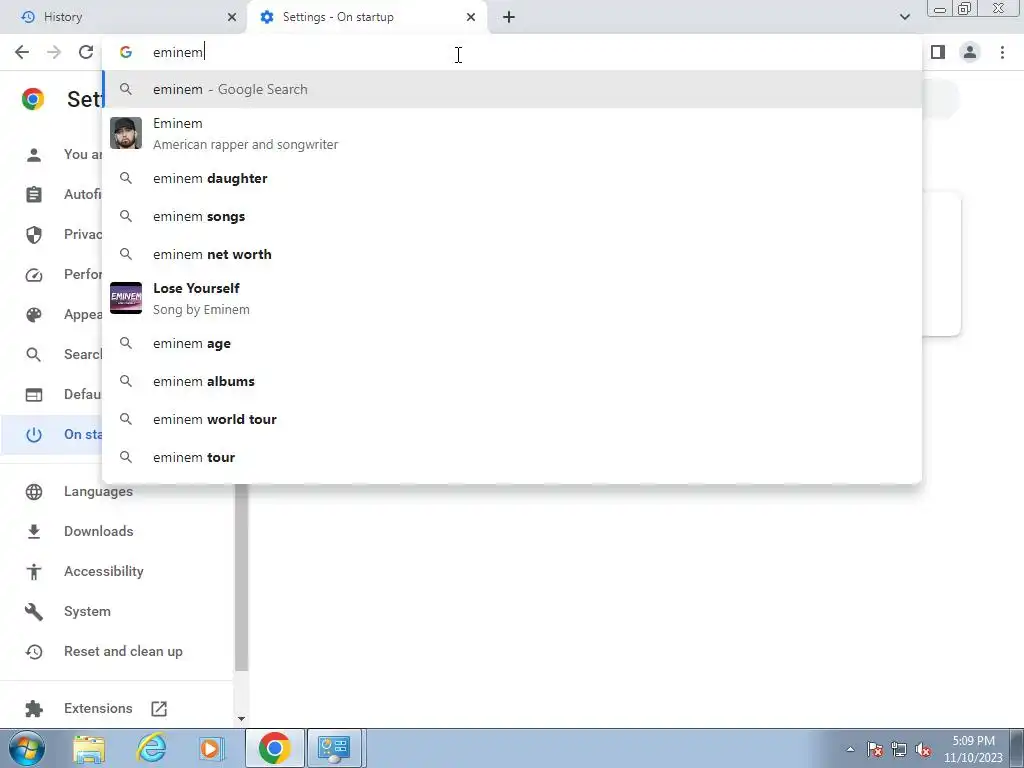Open Accessibility settings
Viewport: 1024px width, 768px height.
[104, 571]
